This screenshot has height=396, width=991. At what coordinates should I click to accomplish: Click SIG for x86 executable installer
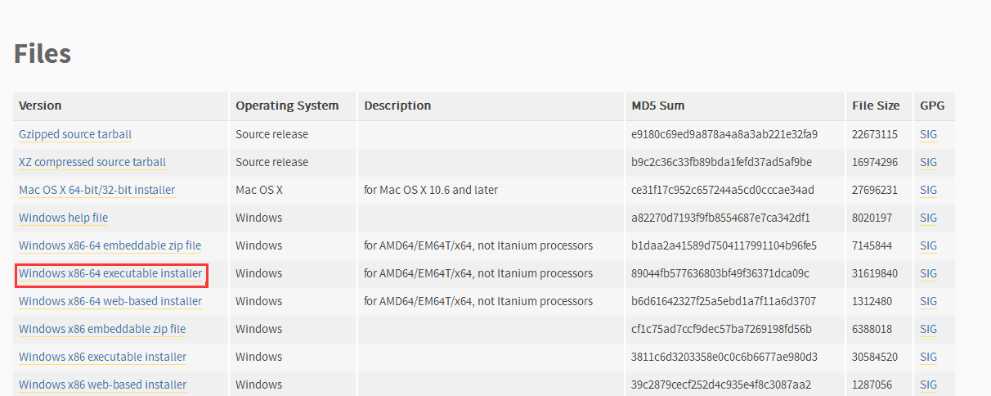pos(928,357)
